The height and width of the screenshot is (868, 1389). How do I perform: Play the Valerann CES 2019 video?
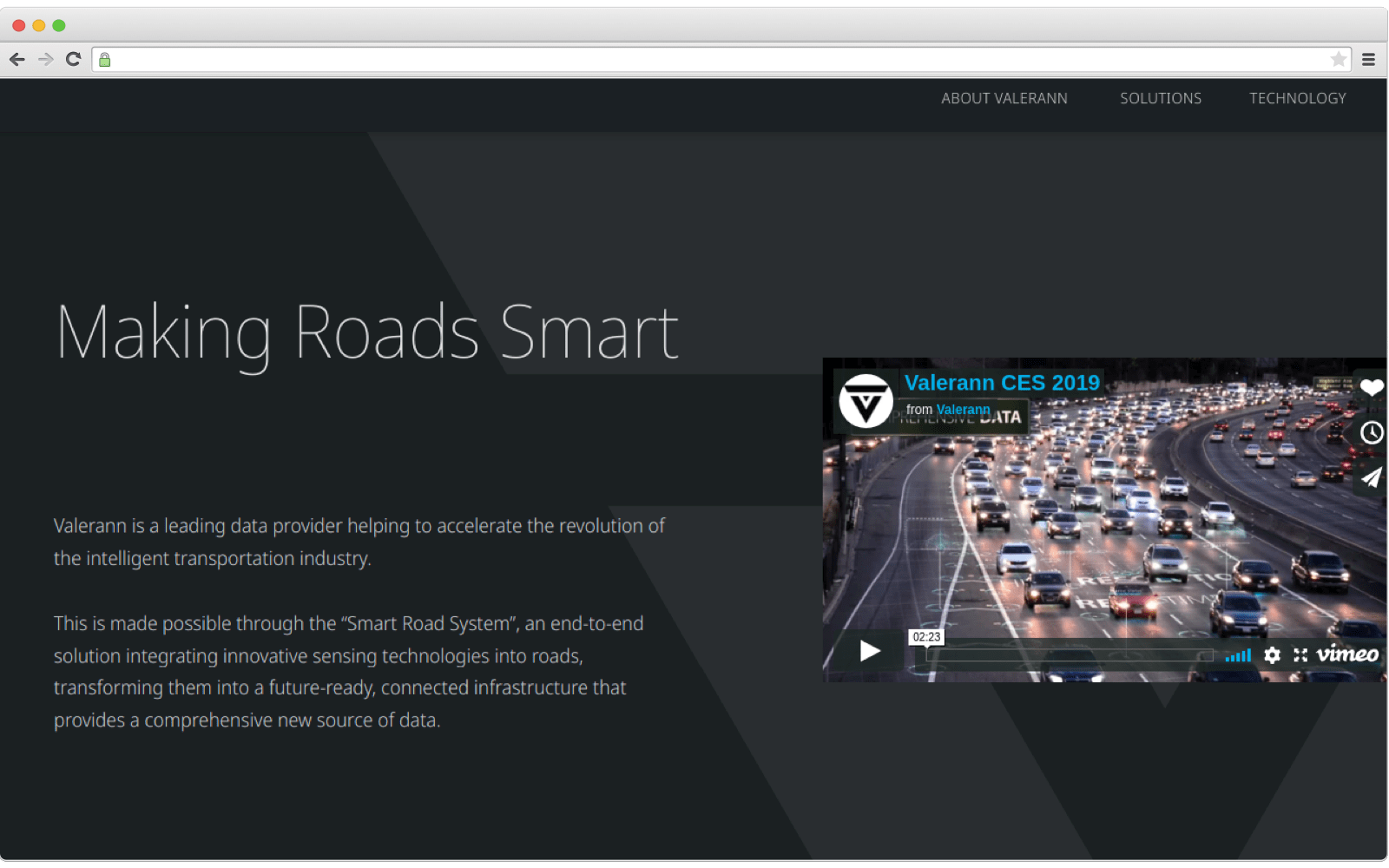[870, 651]
